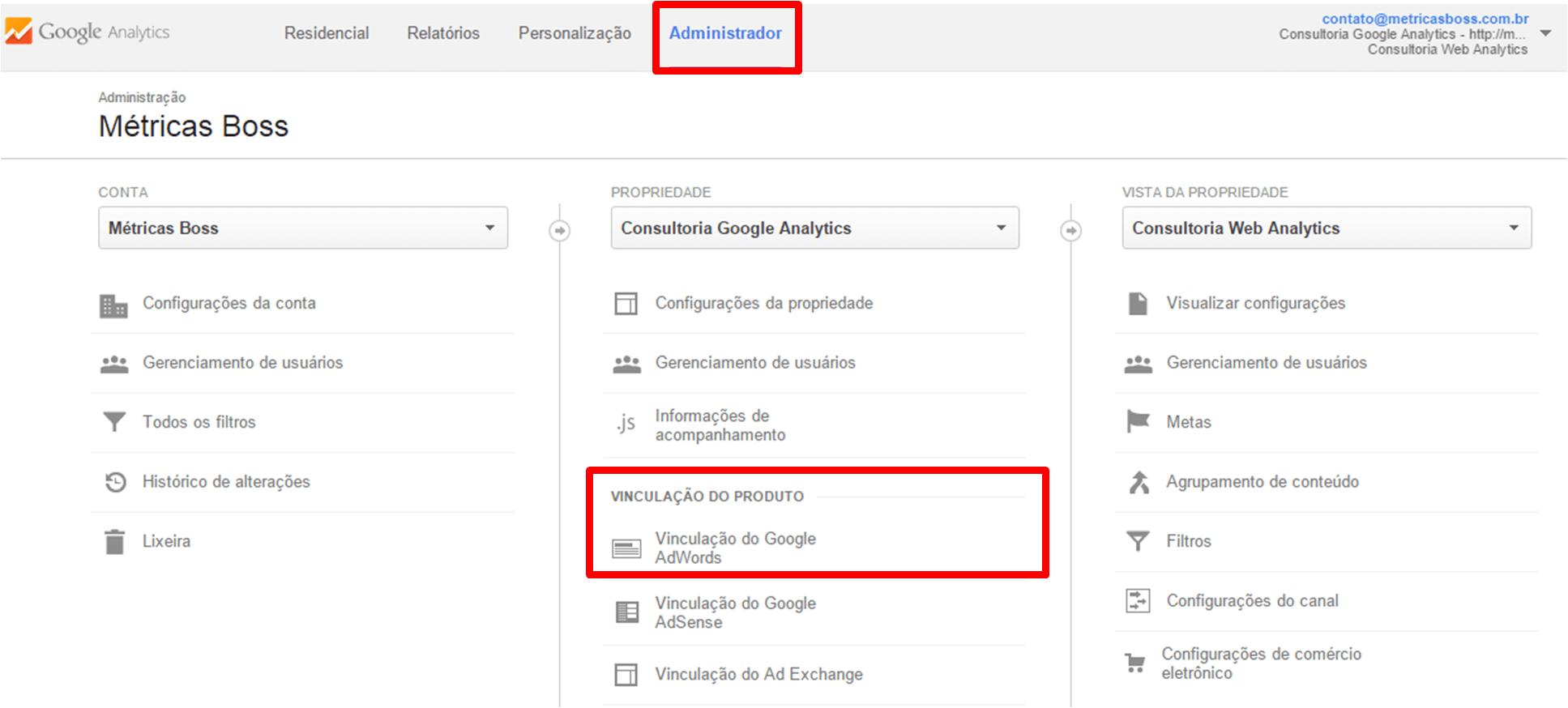
Task: Click the contato@metricasboss.com.br email link
Action: (1425, 19)
